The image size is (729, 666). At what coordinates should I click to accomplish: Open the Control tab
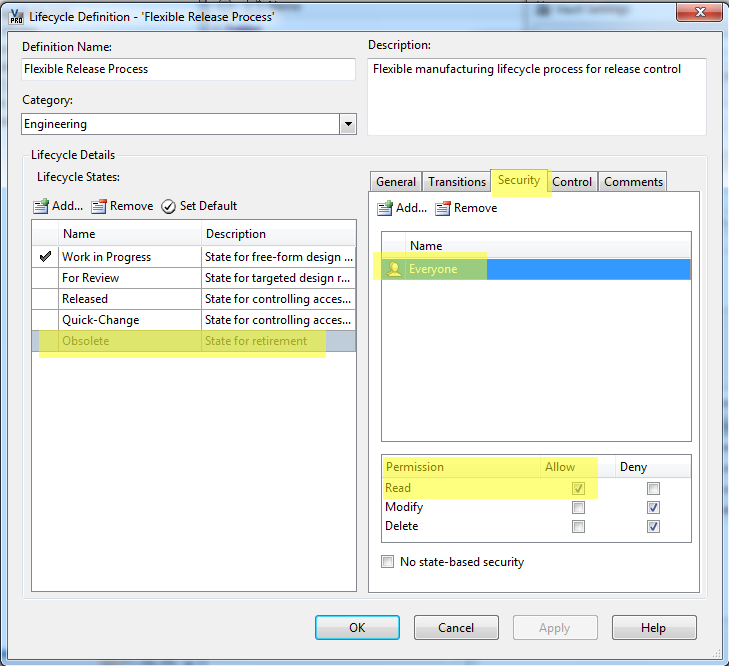[x=572, y=181]
